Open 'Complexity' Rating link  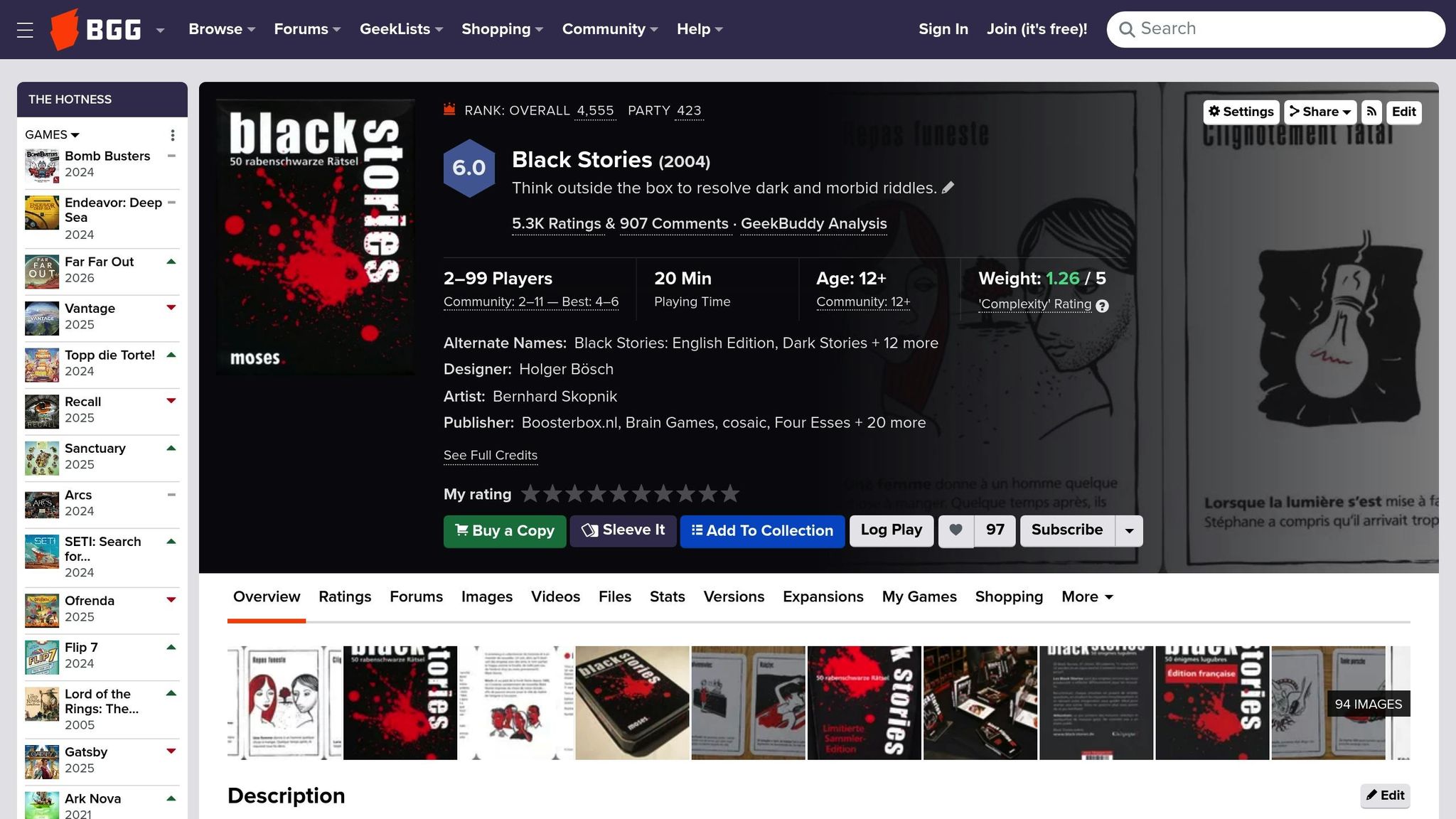click(1035, 304)
